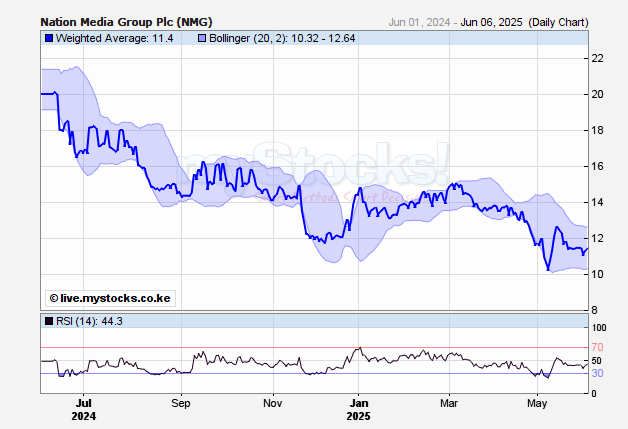Click the Mar x-axis label
The height and width of the screenshot is (429, 628).
coord(449,403)
